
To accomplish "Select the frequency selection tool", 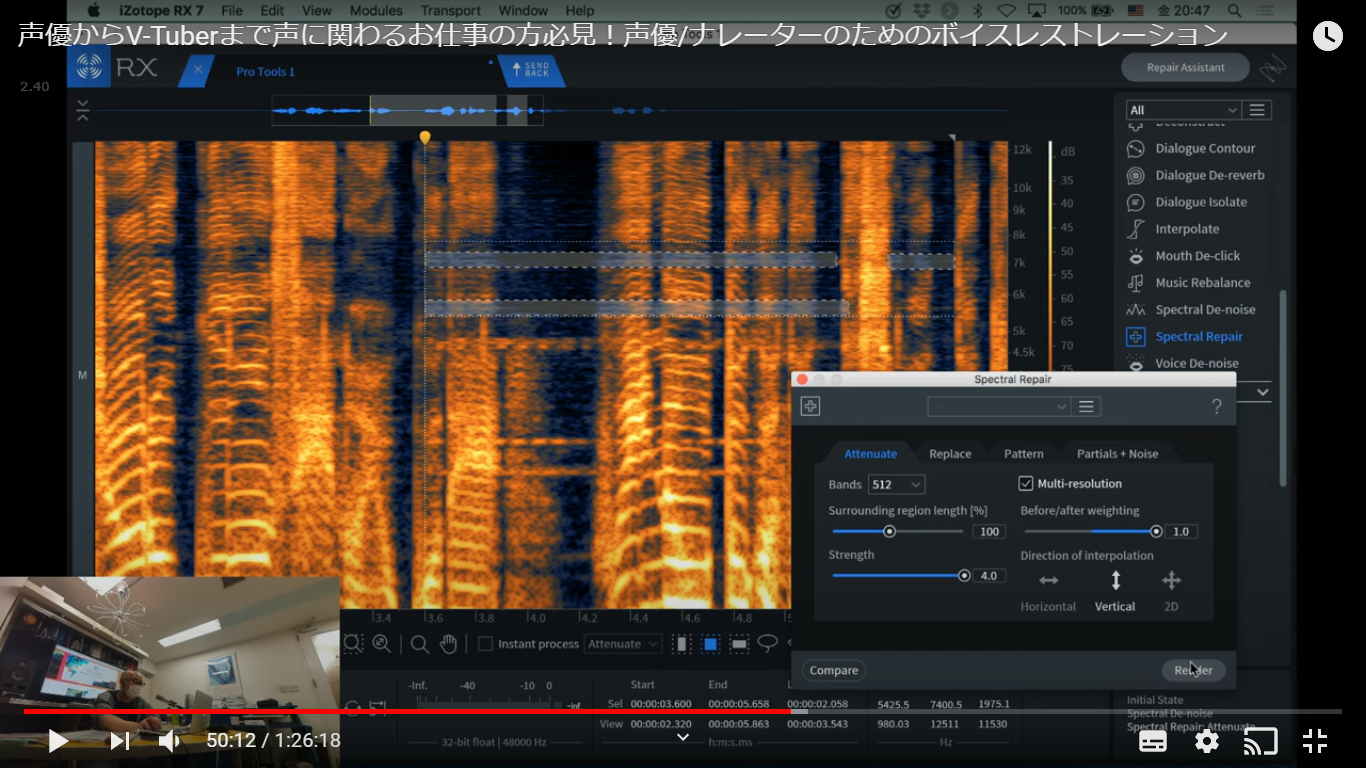I will [x=740, y=644].
